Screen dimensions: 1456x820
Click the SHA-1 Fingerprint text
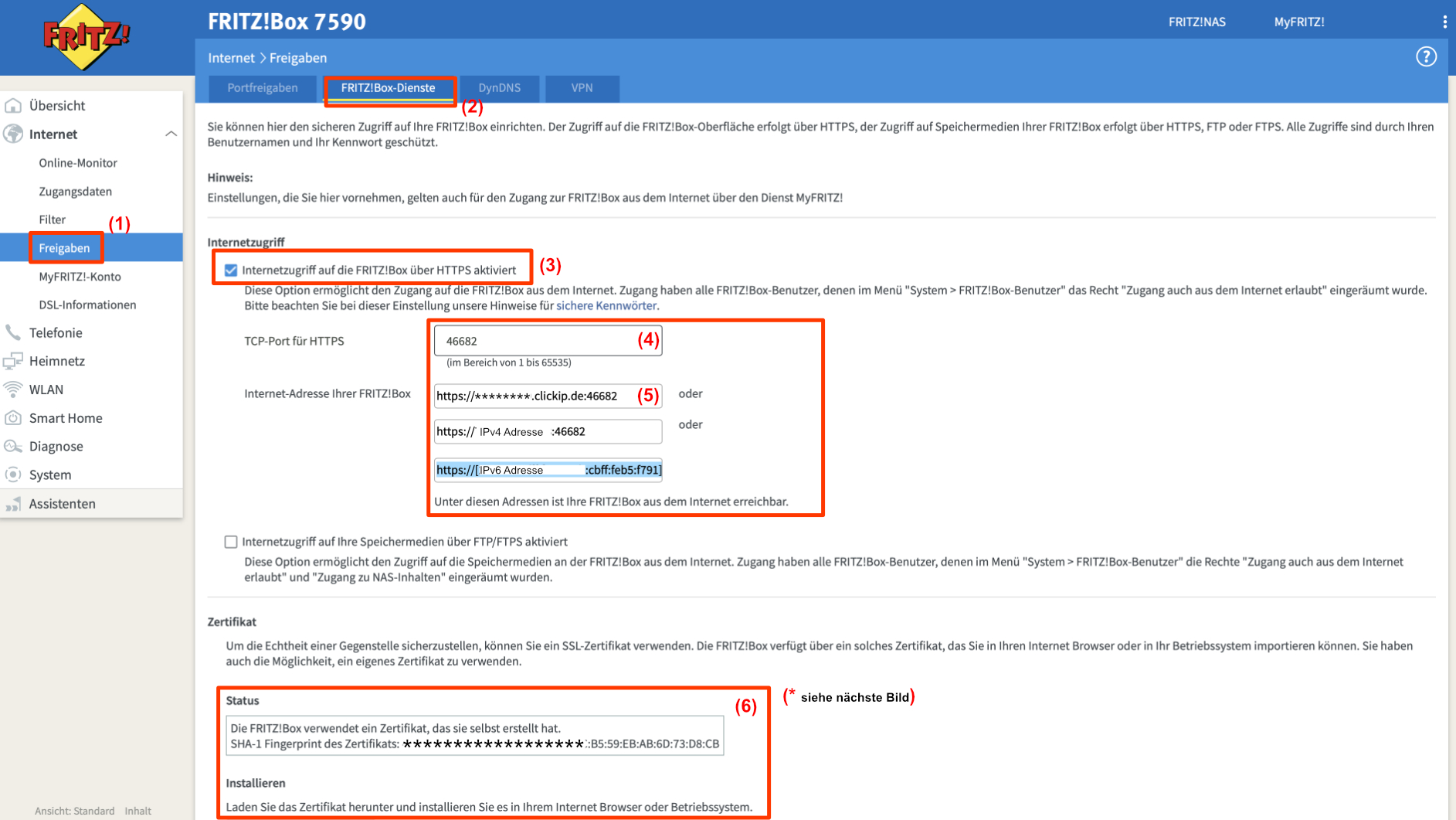point(474,744)
